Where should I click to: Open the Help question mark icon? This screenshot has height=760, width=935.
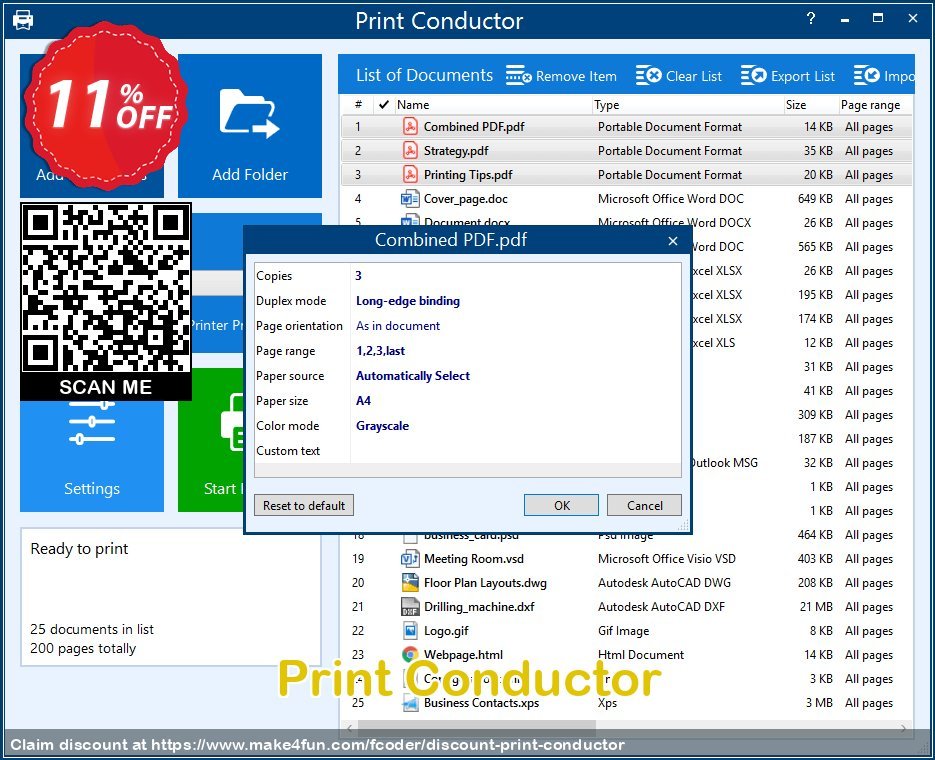point(810,18)
